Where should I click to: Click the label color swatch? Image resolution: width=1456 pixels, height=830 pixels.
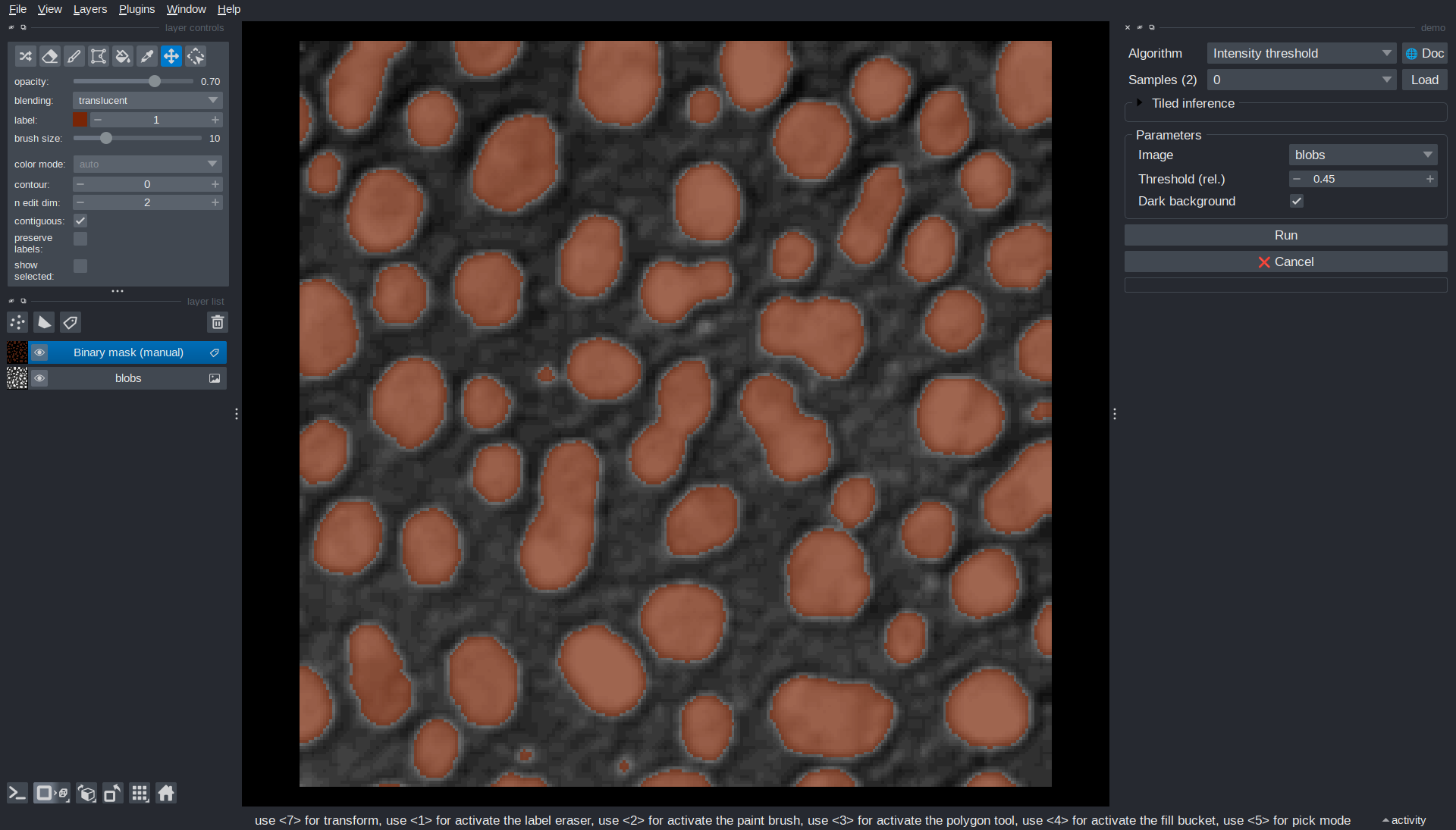click(80, 120)
